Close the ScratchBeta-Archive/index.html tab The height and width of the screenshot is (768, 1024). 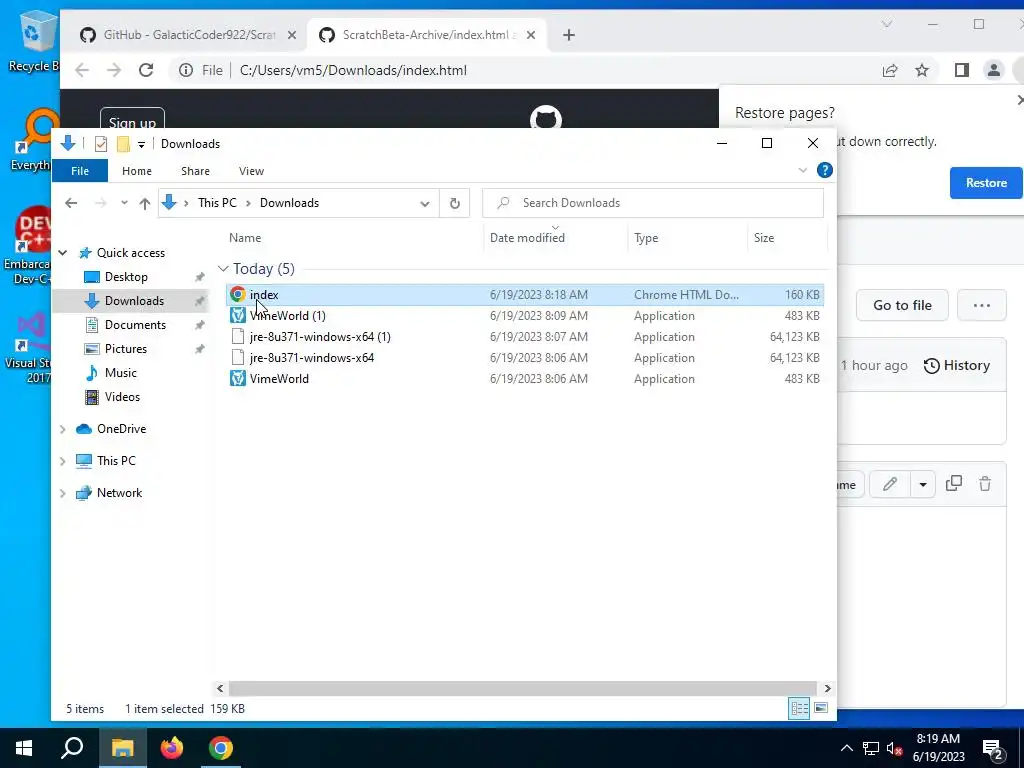point(531,35)
